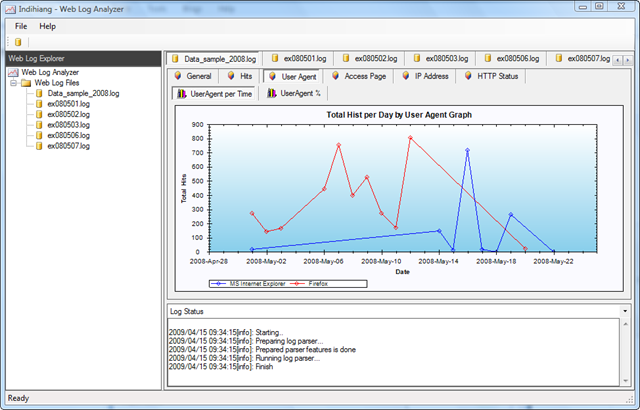The width and height of the screenshot is (640, 410).
Task: Click the database icon in toolbar
Action: point(18,42)
